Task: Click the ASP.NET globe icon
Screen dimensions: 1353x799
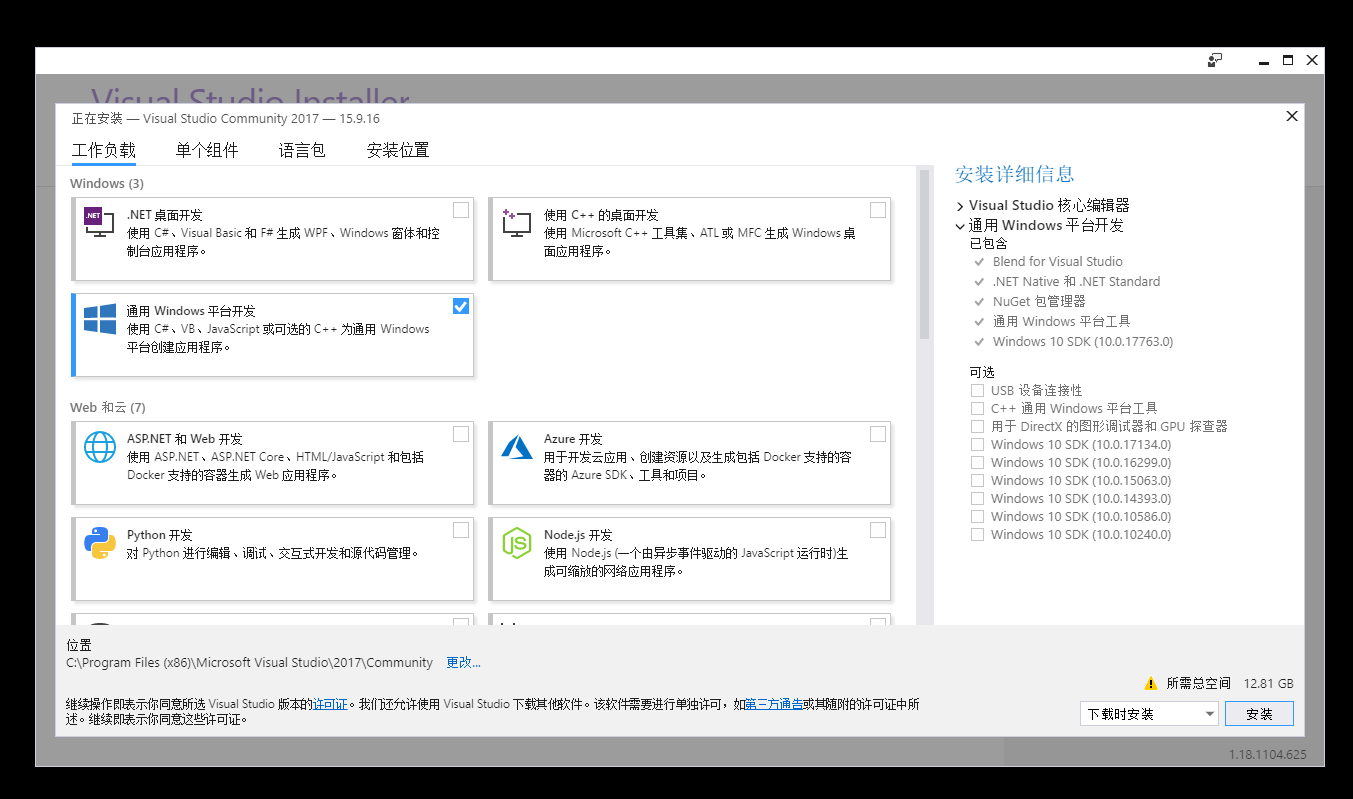Action: [99, 446]
